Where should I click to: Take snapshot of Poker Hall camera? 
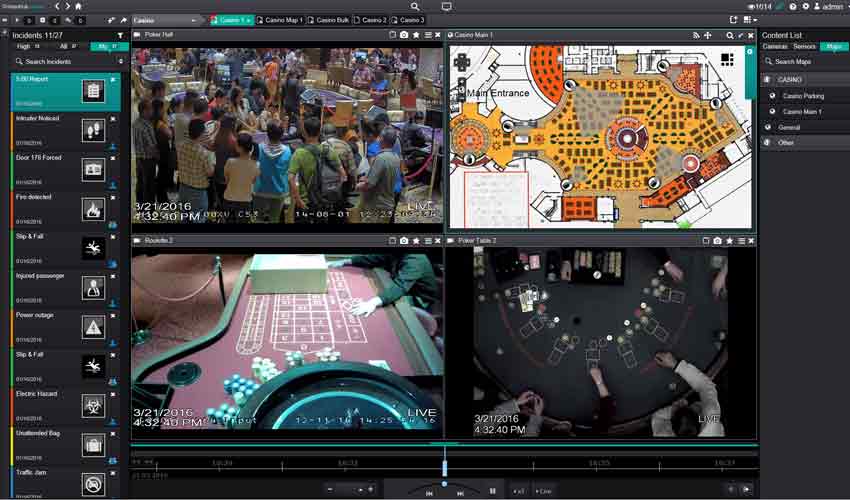(403, 35)
